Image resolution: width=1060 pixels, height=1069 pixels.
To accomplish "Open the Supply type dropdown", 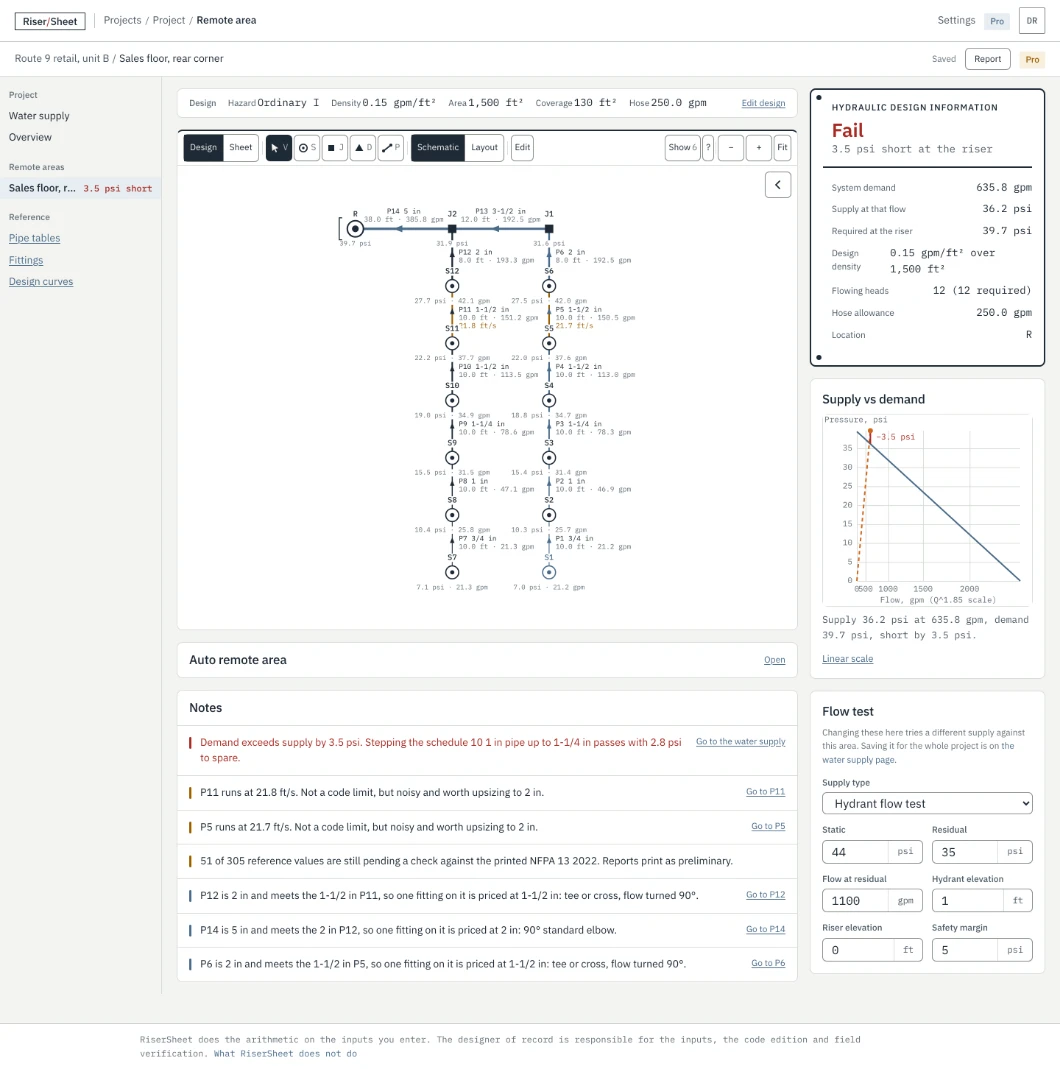I will [x=927, y=803].
